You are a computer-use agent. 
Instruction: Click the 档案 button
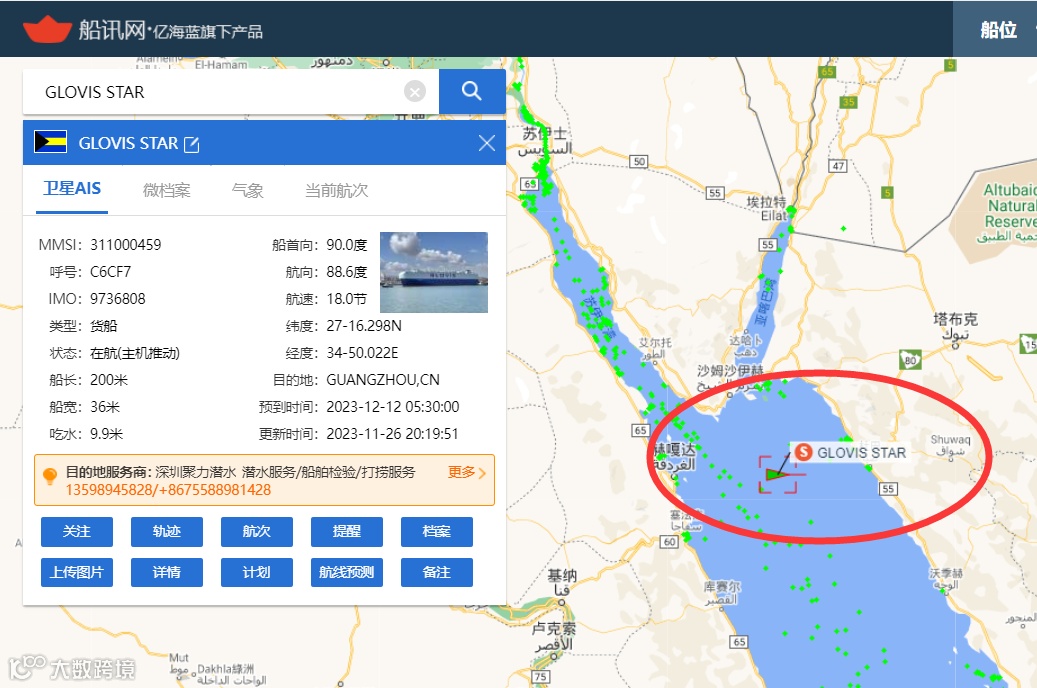(436, 531)
